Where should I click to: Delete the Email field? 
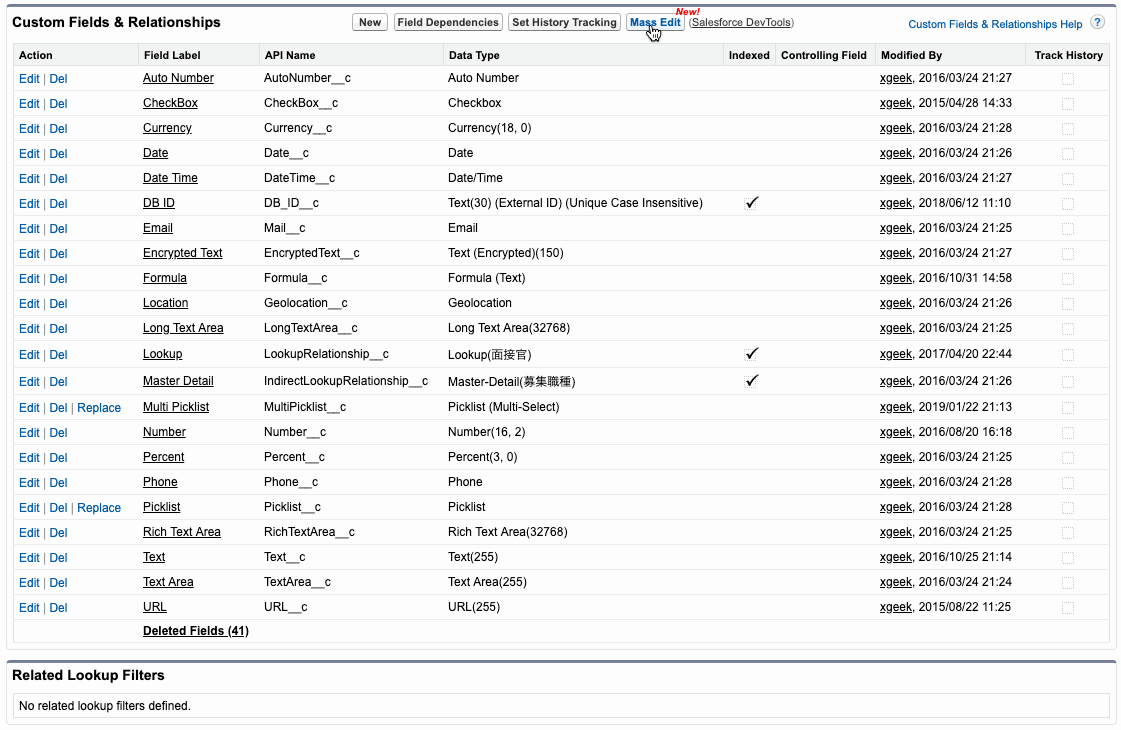click(59, 229)
